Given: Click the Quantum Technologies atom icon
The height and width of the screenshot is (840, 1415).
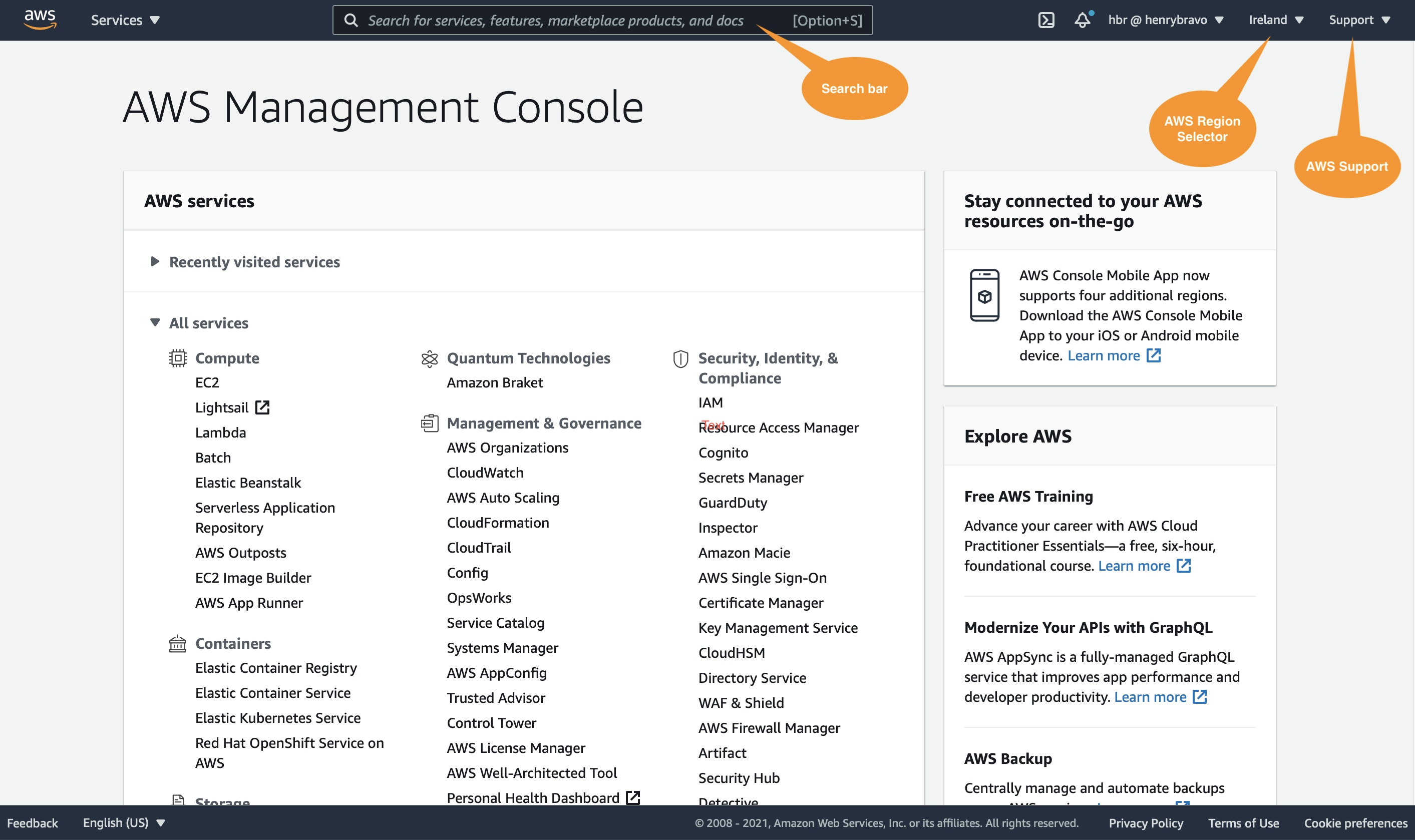Looking at the screenshot, I should pos(430,359).
